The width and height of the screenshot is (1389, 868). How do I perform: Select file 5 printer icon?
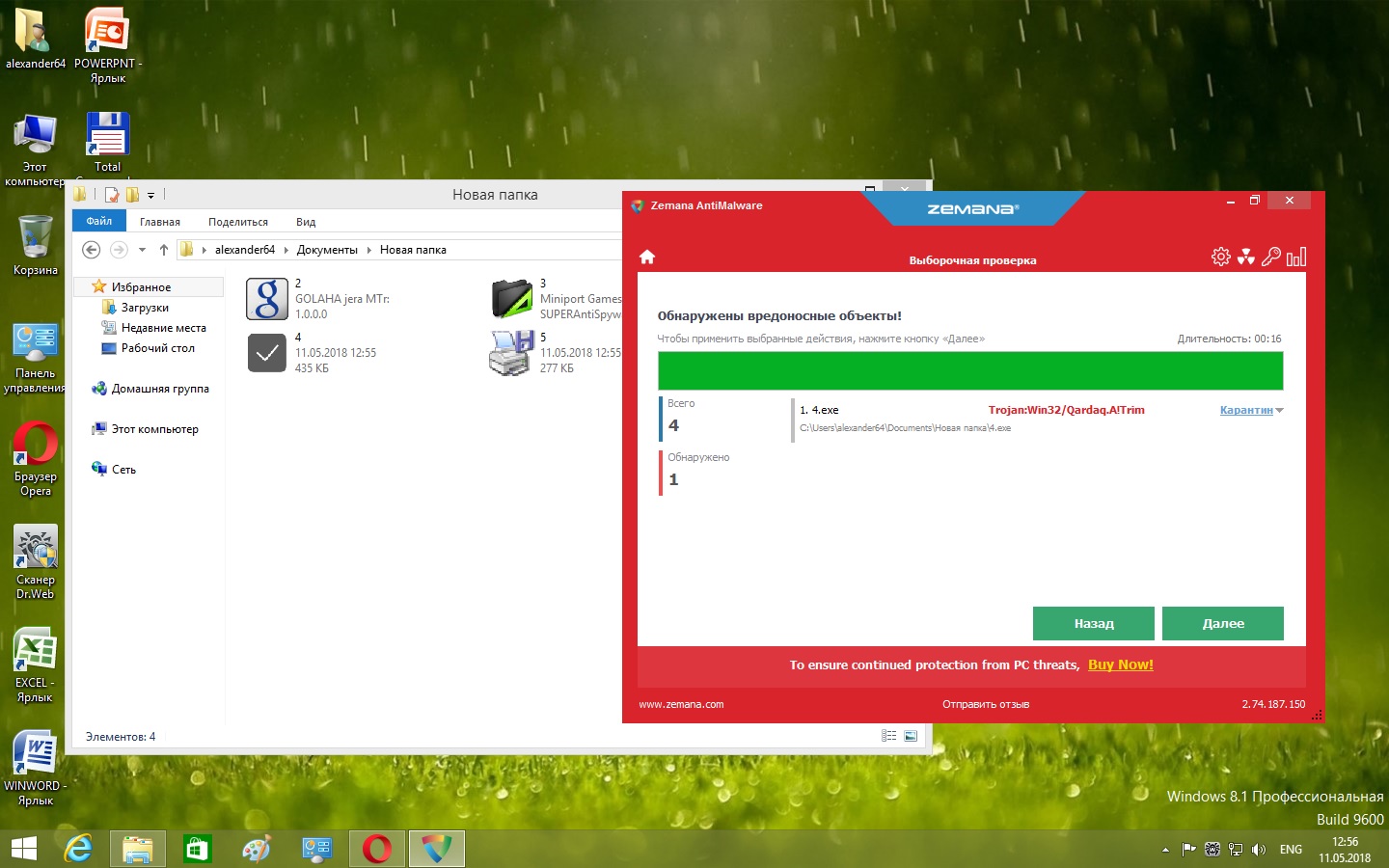pos(512,353)
